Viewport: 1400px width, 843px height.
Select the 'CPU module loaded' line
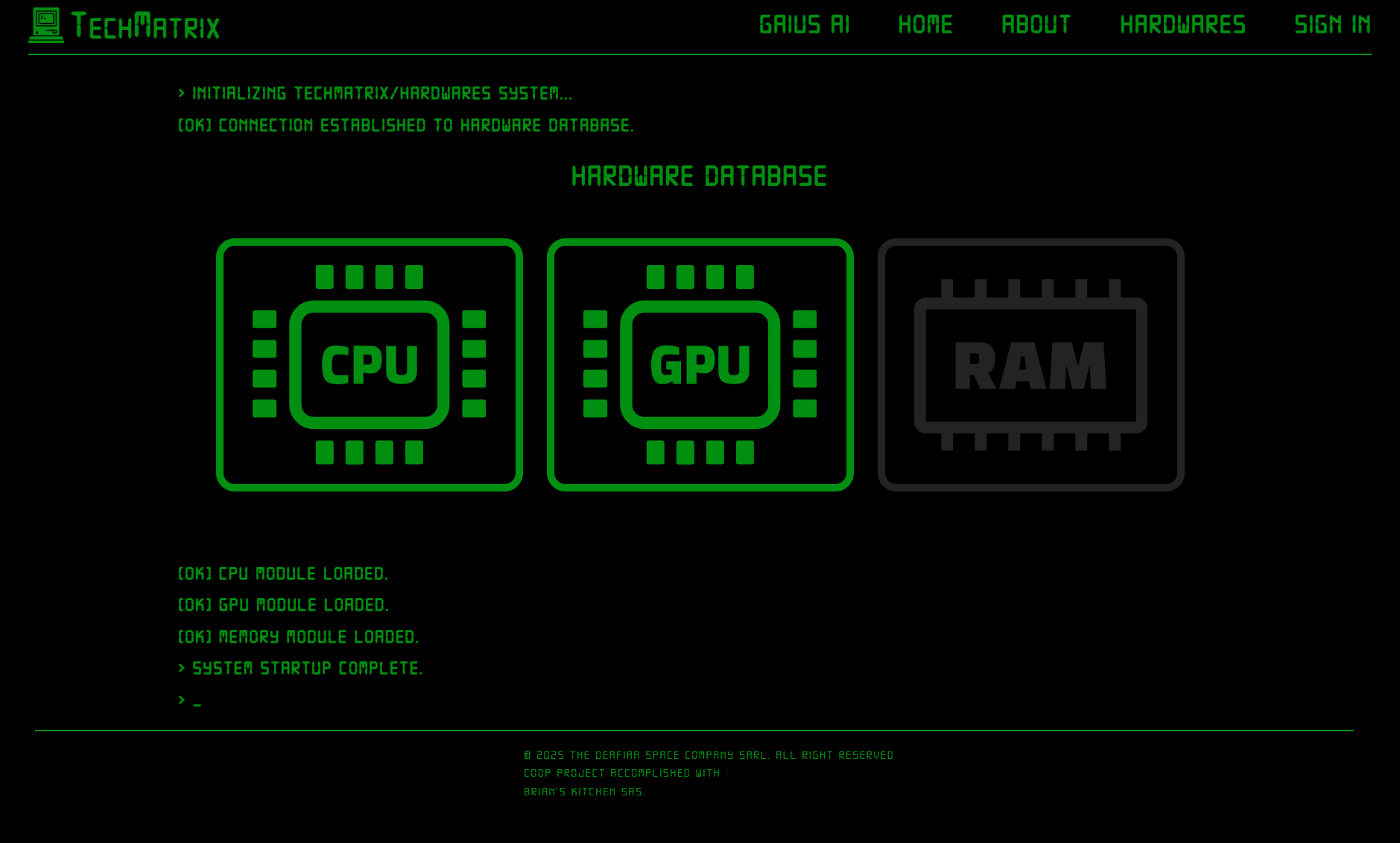tap(283, 573)
